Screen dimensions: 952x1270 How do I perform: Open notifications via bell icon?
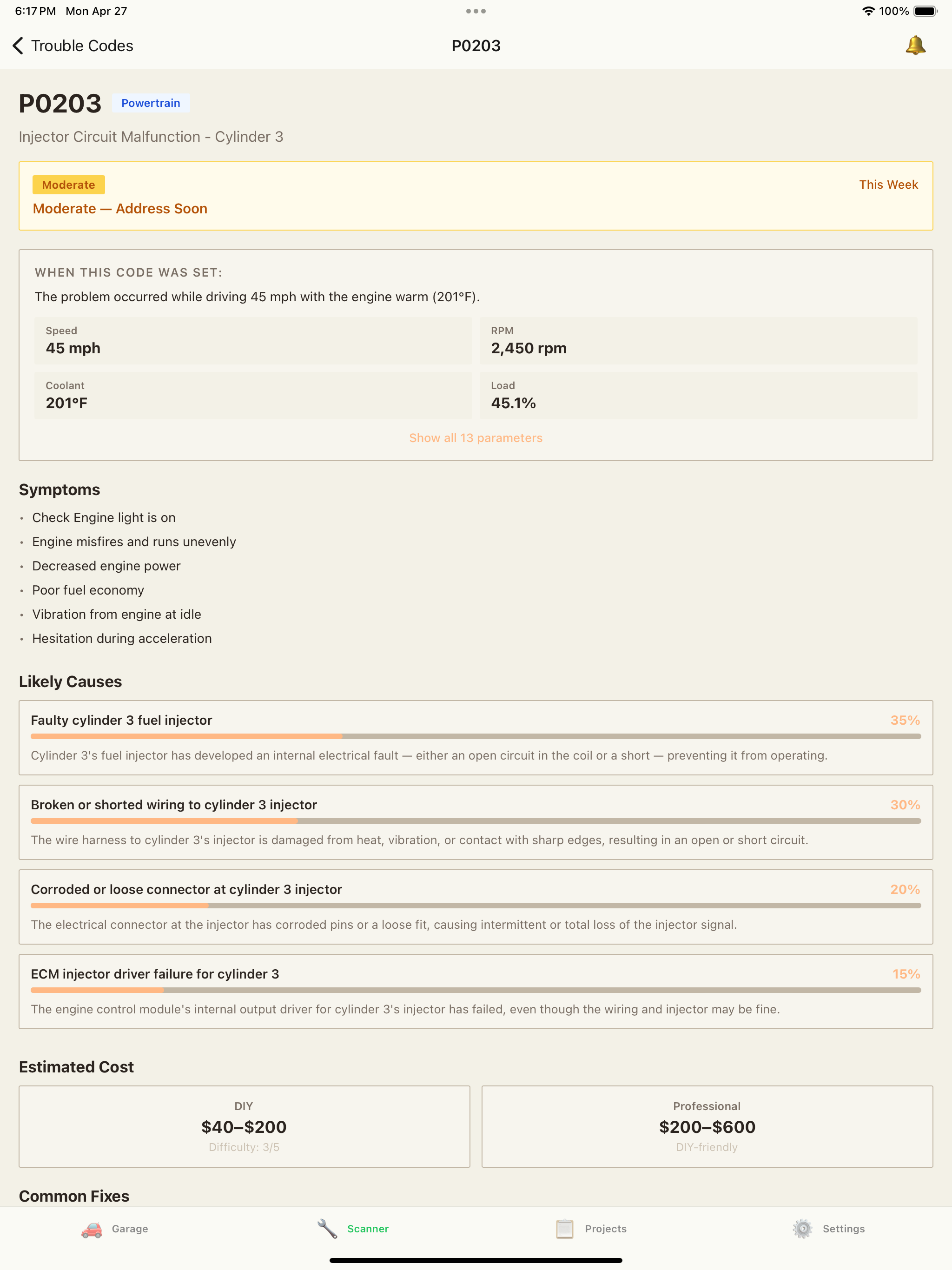[x=915, y=46]
